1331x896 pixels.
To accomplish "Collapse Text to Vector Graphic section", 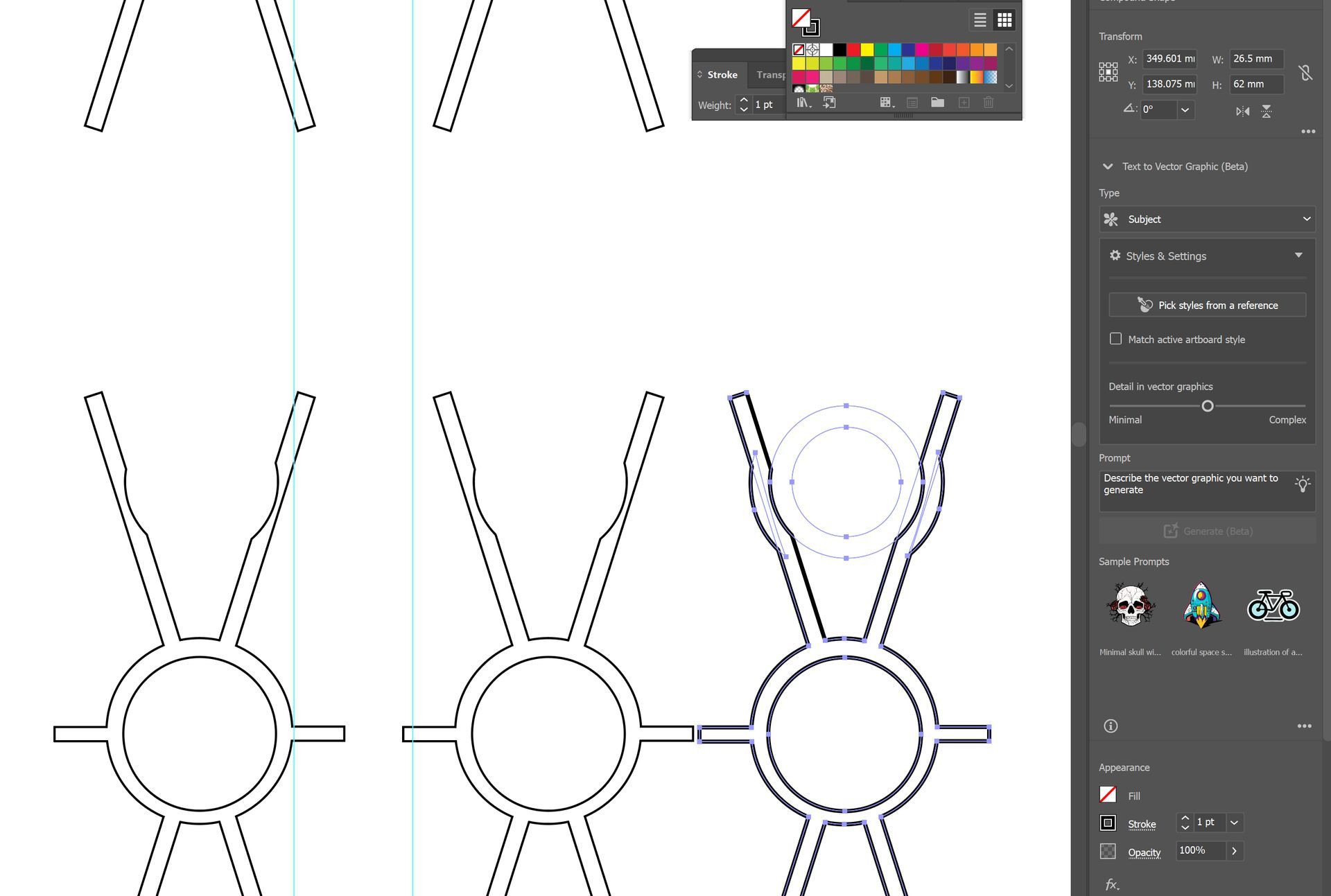I will click(1108, 166).
